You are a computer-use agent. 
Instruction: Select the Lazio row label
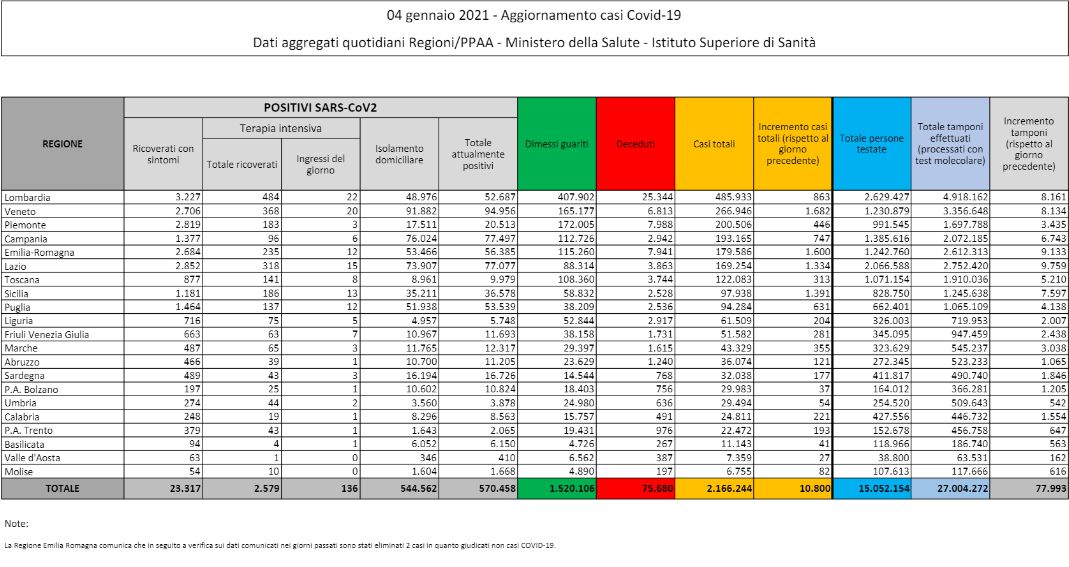point(15,266)
